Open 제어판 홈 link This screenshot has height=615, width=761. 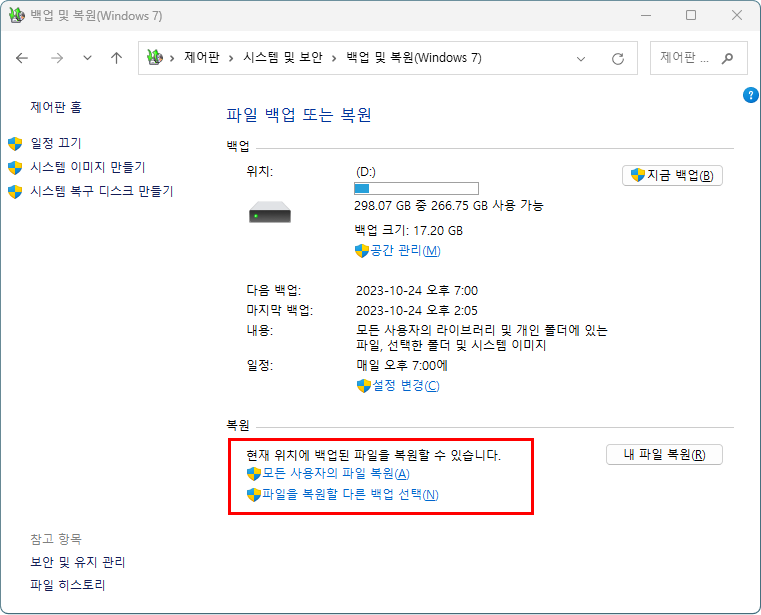click(56, 107)
